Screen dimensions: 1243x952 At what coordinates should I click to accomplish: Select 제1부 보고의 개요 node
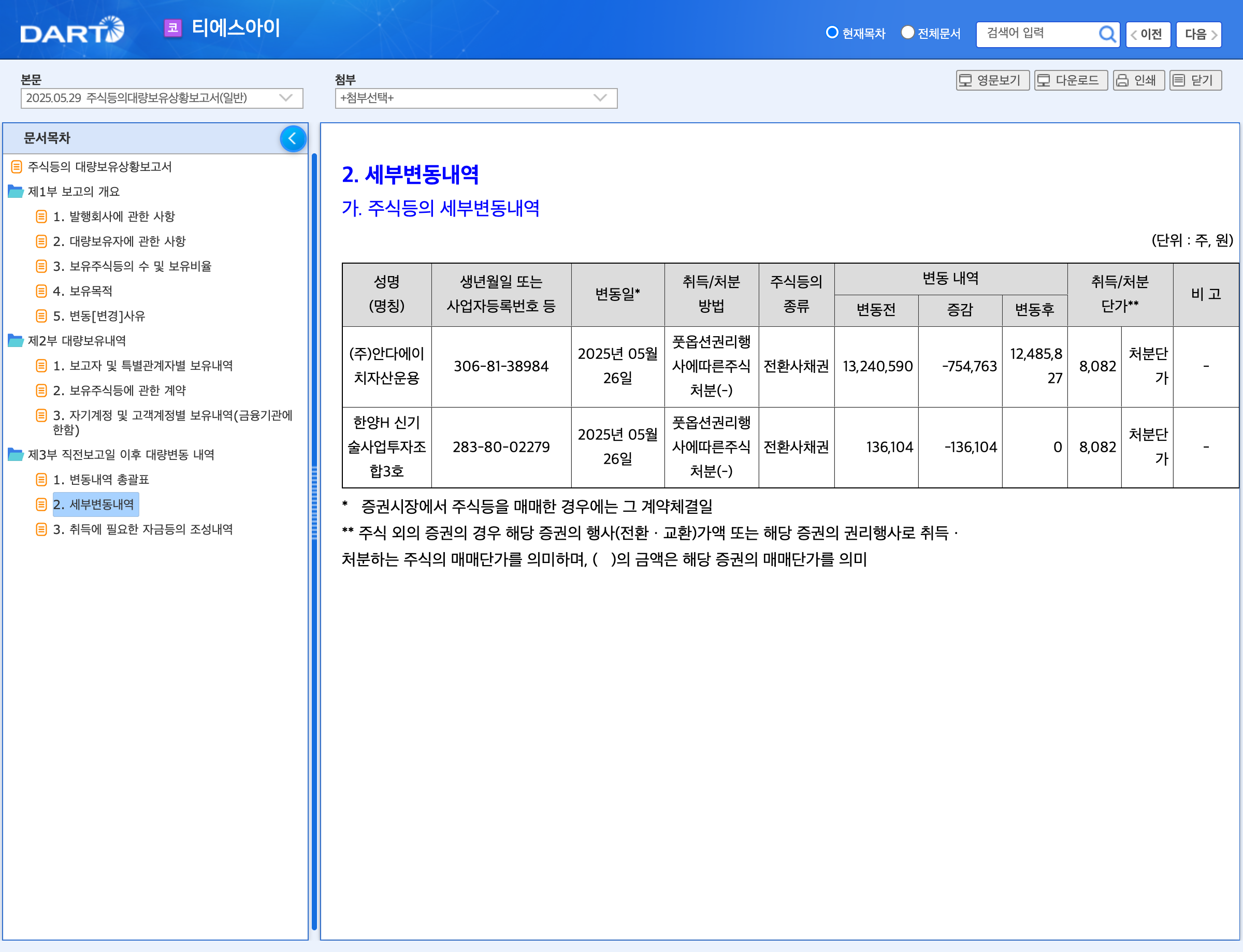tap(74, 192)
